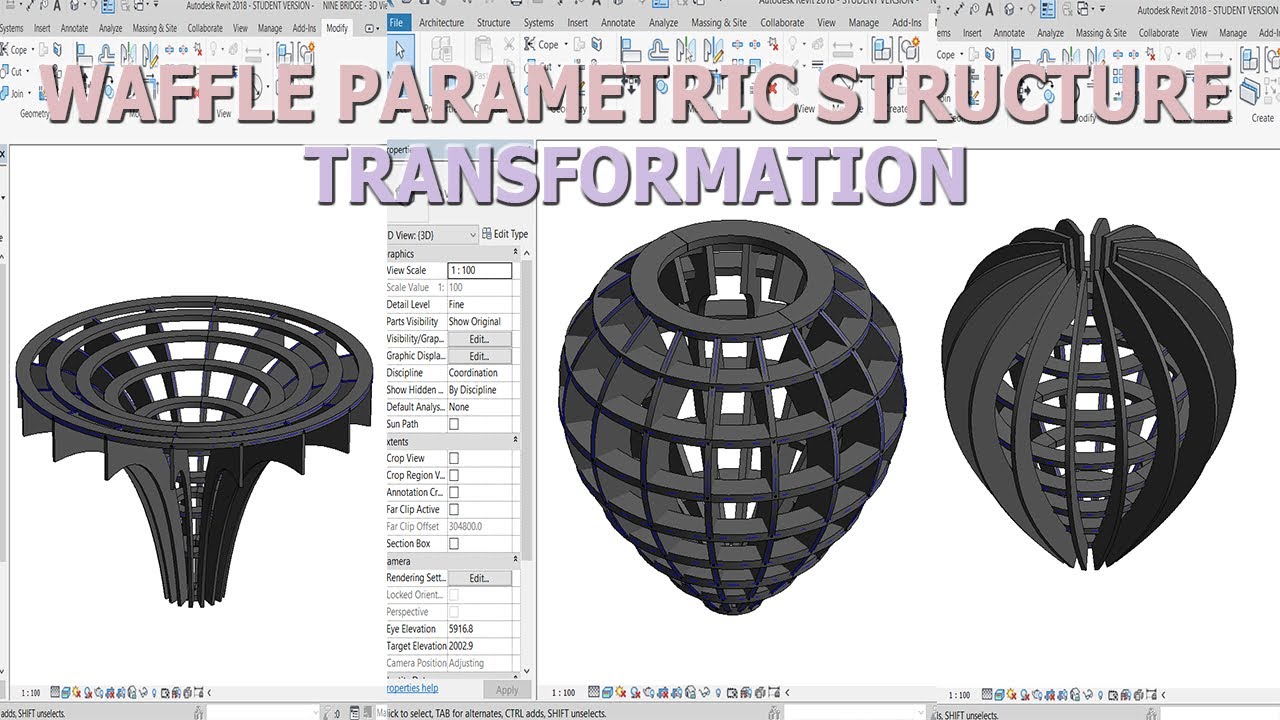This screenshot has height=720, width=1280.
Task: Open view scale 1:100 in middle window status
Action: 563,692
